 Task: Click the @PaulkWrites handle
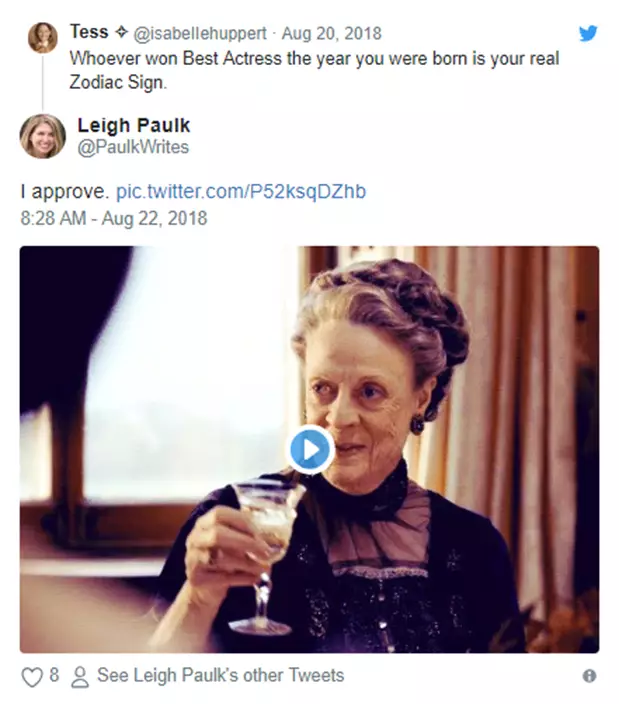tap(133, 147)
